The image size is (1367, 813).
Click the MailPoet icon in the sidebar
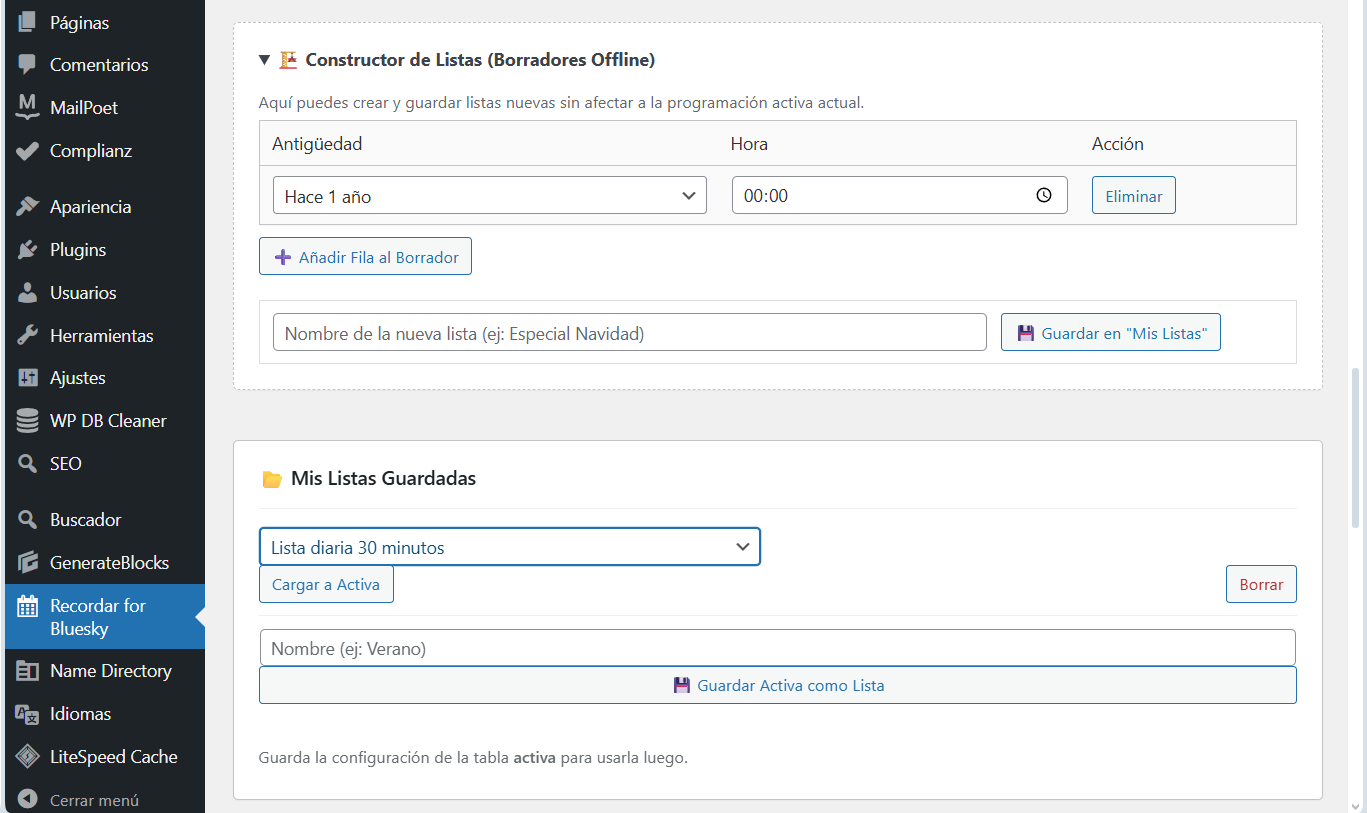point(26,107)
